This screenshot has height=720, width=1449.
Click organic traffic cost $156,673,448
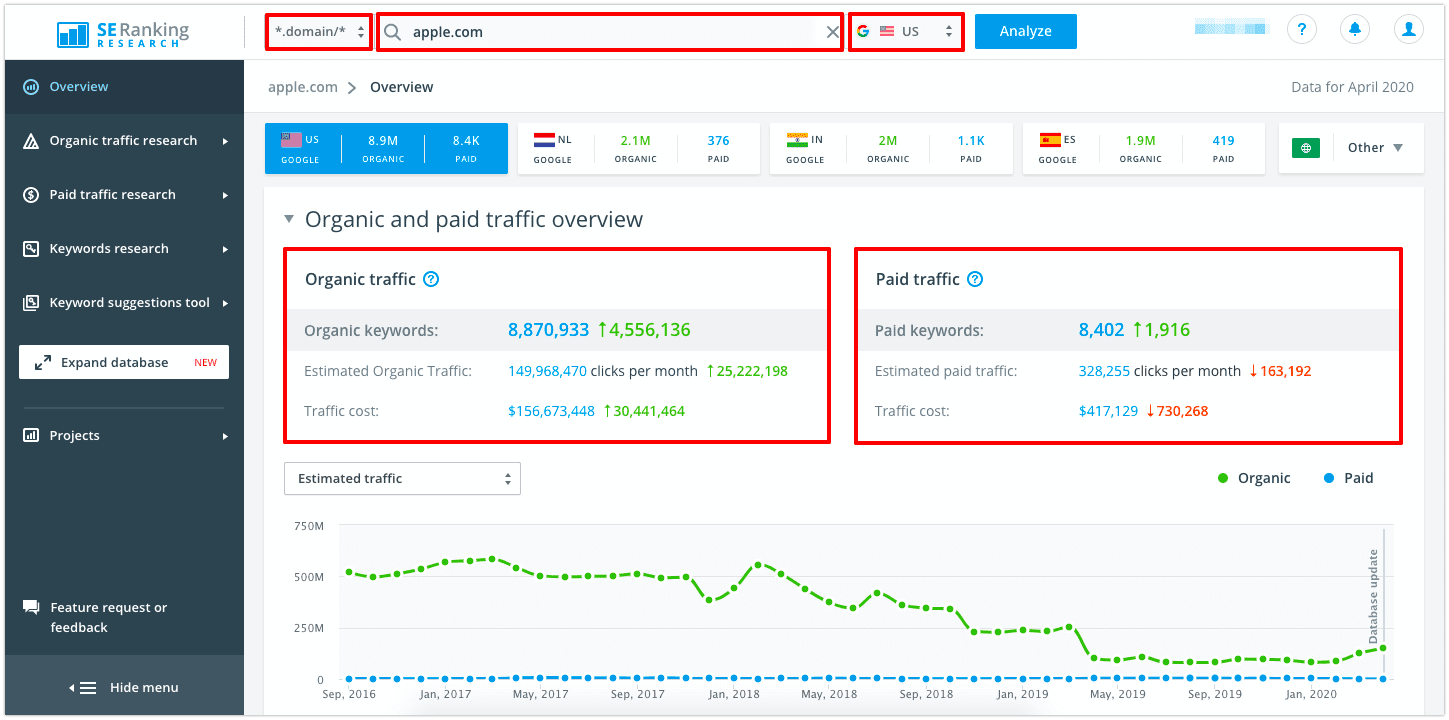[551, 411]
